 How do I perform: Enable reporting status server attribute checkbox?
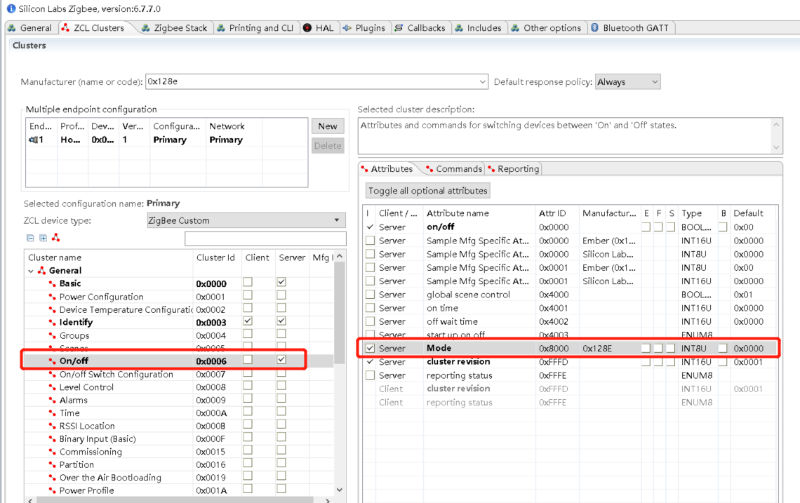click(370, 375)
